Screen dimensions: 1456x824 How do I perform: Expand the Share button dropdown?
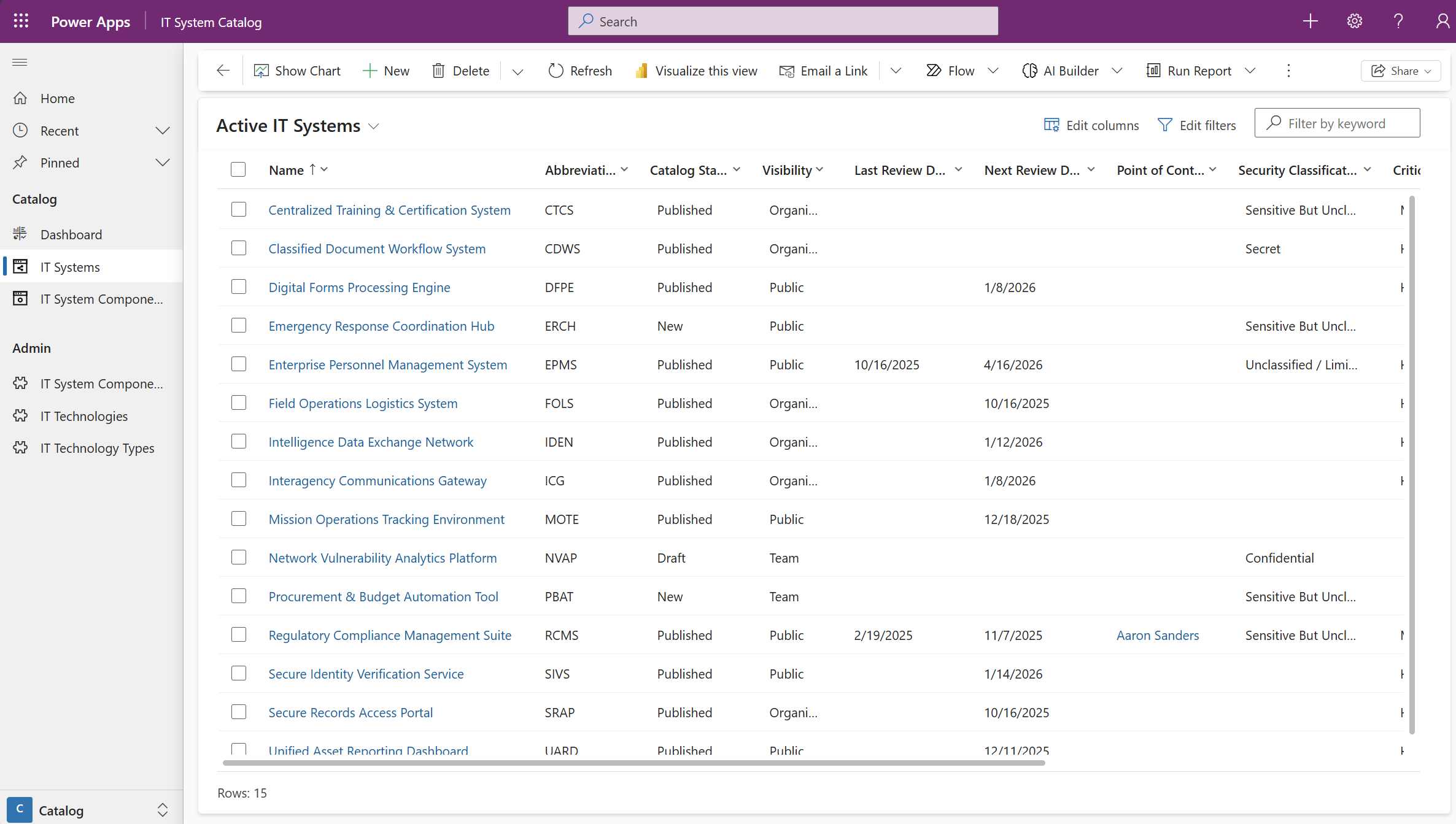[1428, 71]
